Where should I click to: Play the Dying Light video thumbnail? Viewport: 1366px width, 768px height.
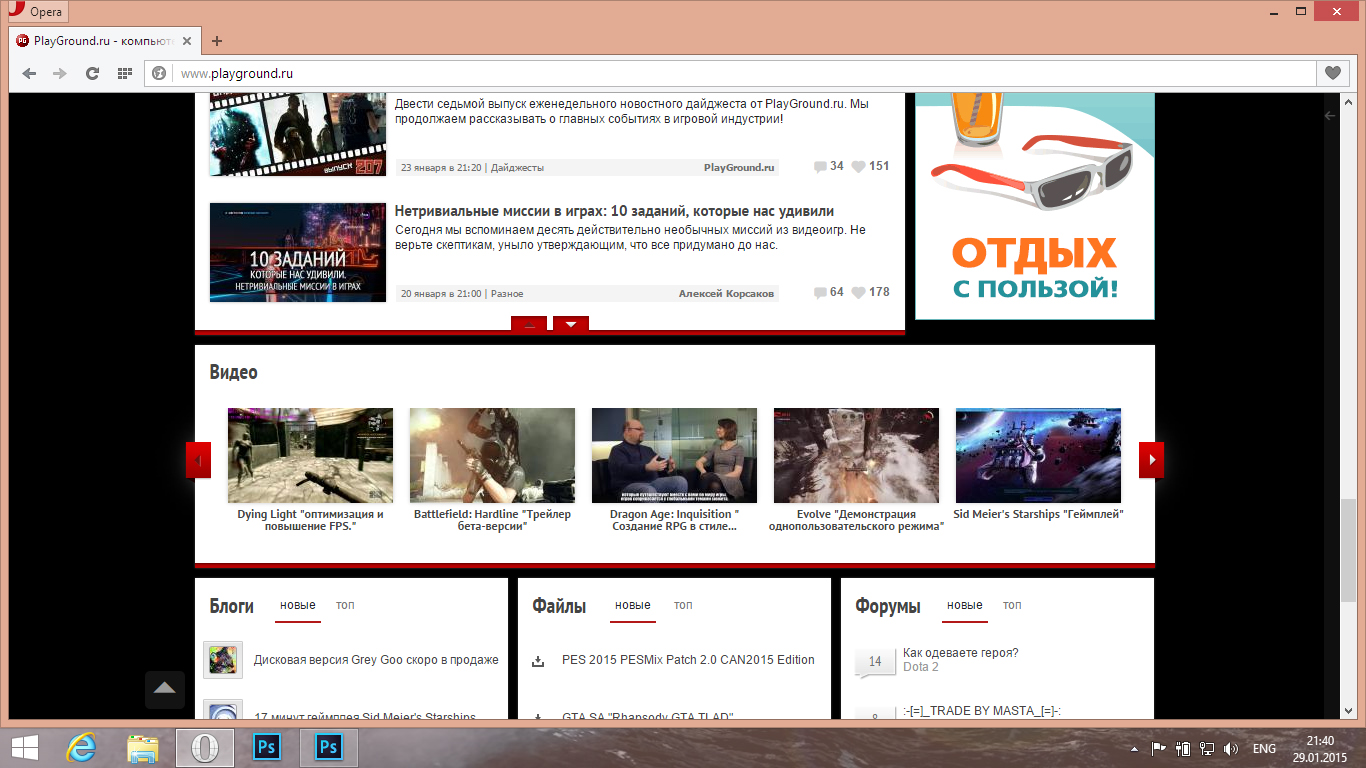click(310, 455)
